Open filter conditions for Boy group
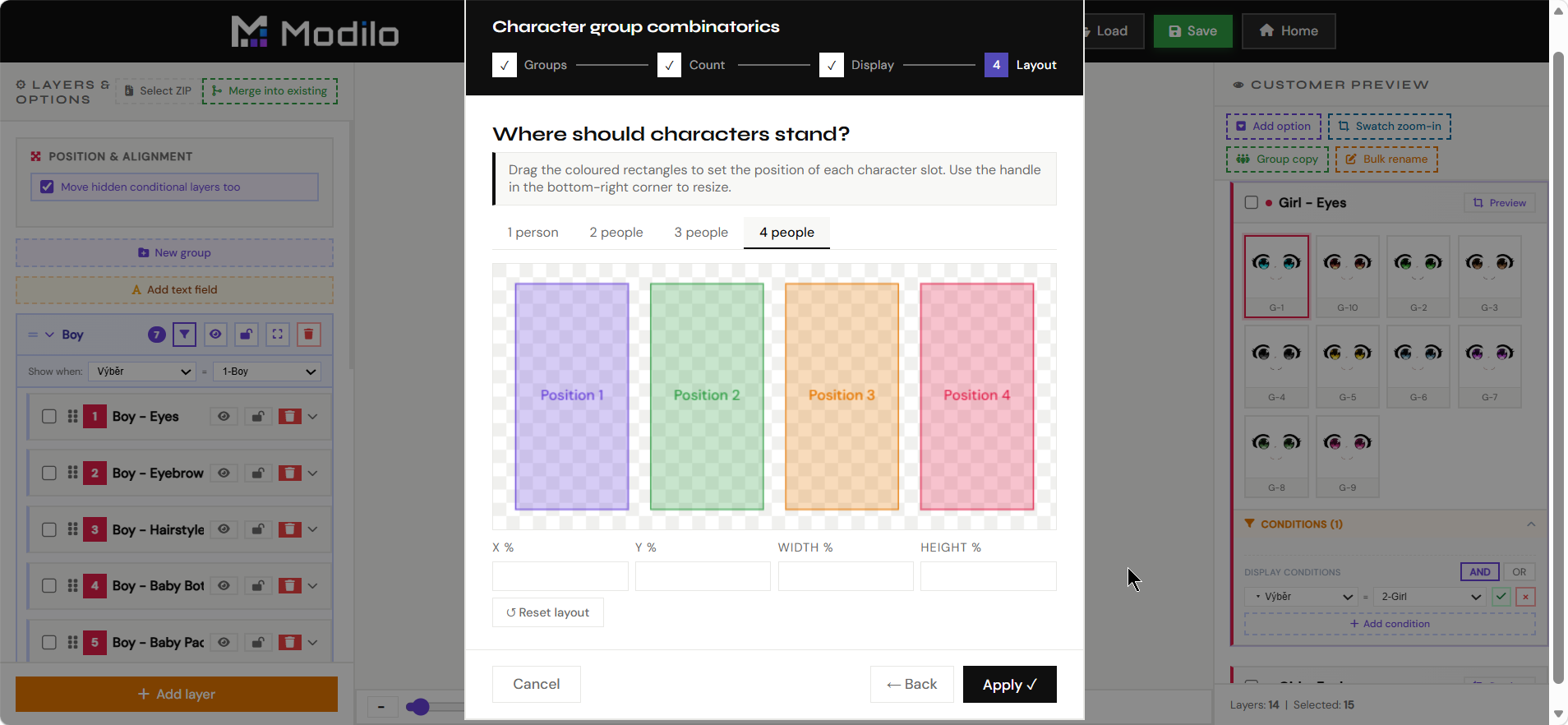 (x=184, y=335)
